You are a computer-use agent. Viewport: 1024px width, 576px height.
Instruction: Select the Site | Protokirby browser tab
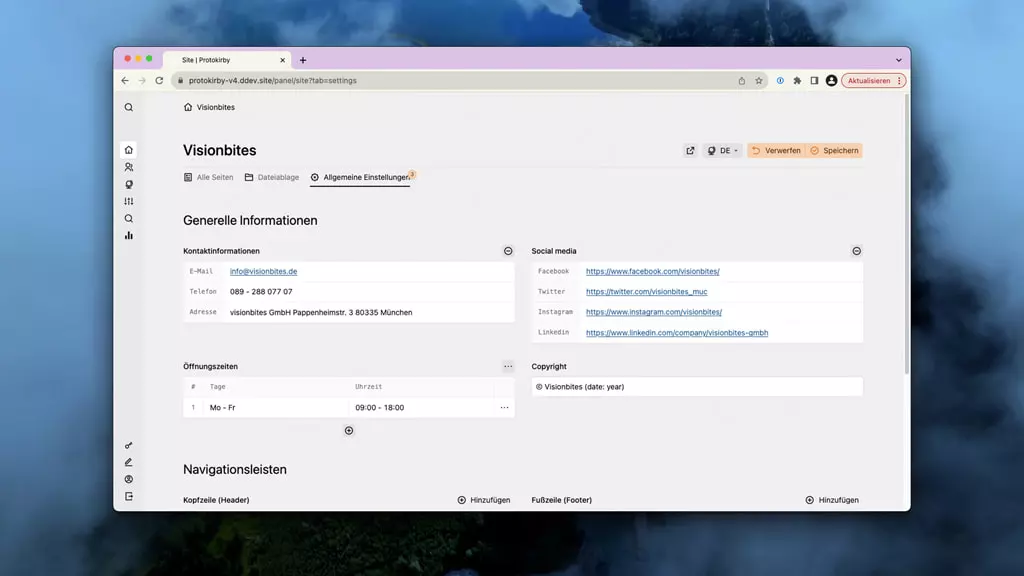click(x=225, y=60)
